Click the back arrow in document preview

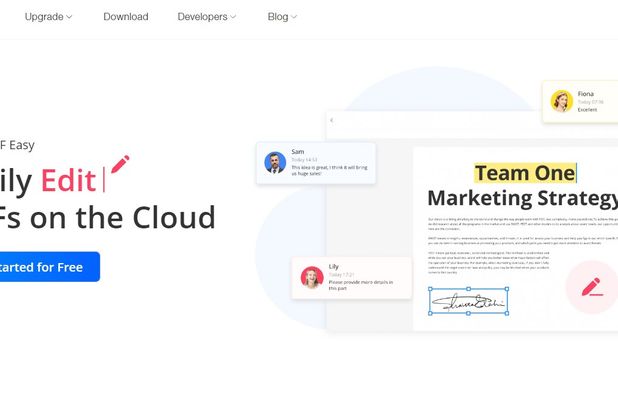click(x=331, y=120)
